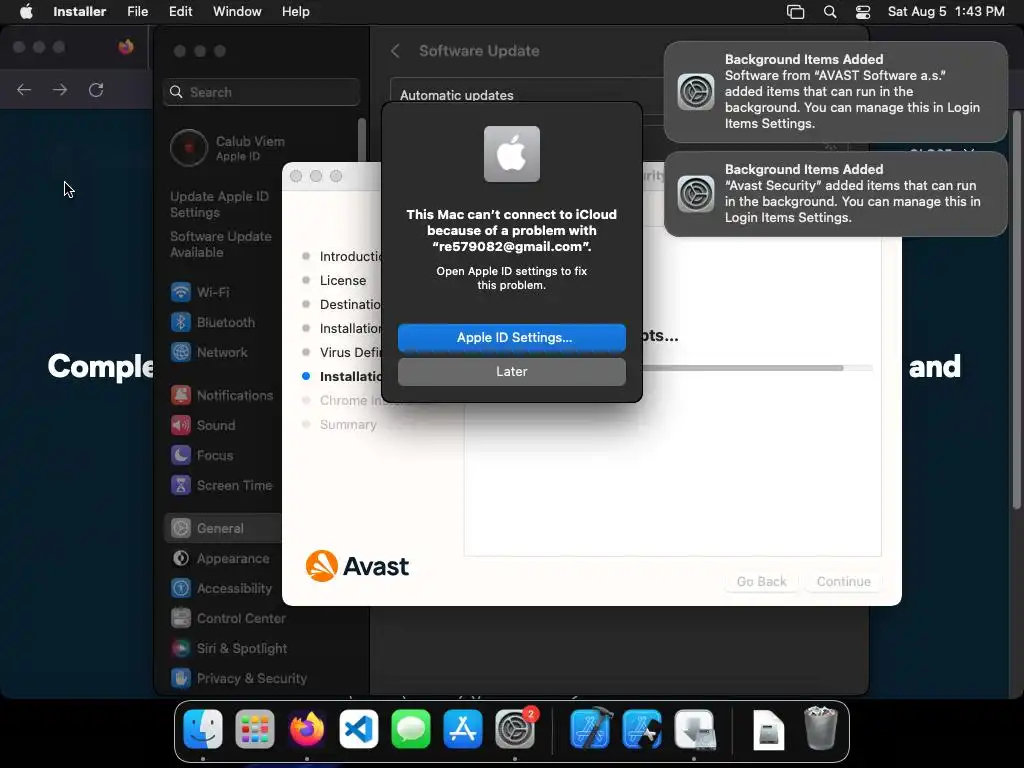Open Finder from the Dock
This screenshot has width=1024, height=768.
(x=202, y=729)
